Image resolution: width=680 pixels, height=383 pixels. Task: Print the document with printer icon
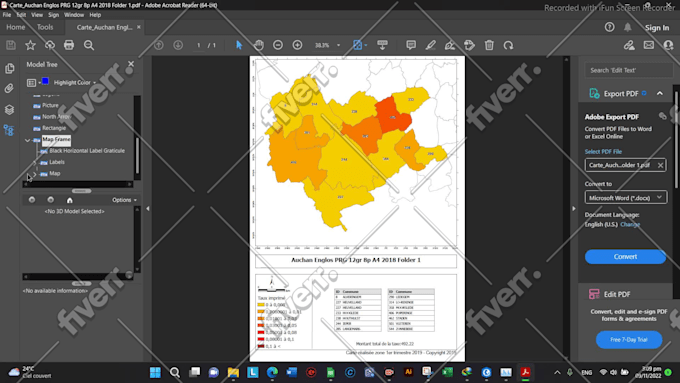click(69, 45)
